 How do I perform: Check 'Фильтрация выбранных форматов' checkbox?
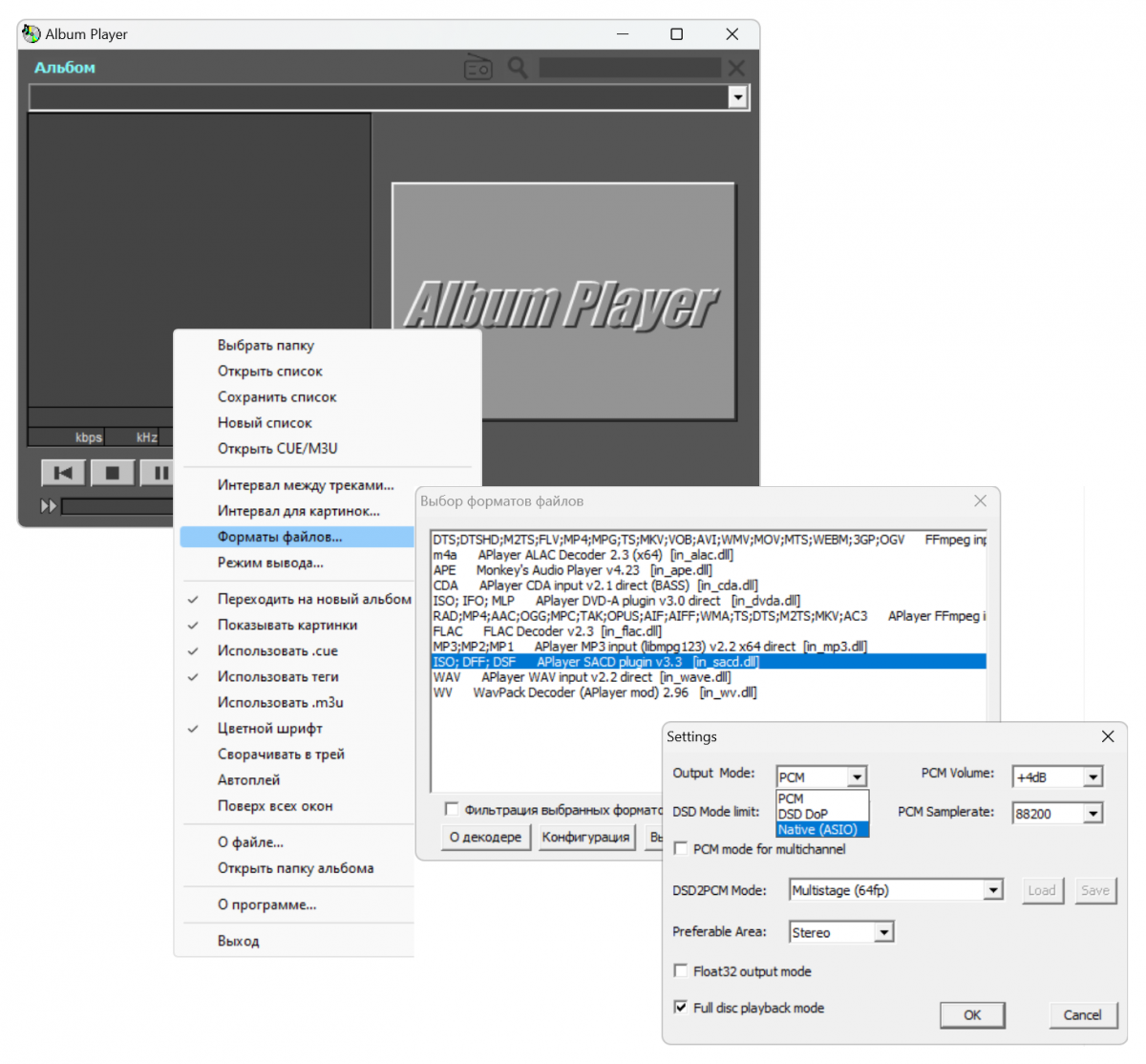452,809
